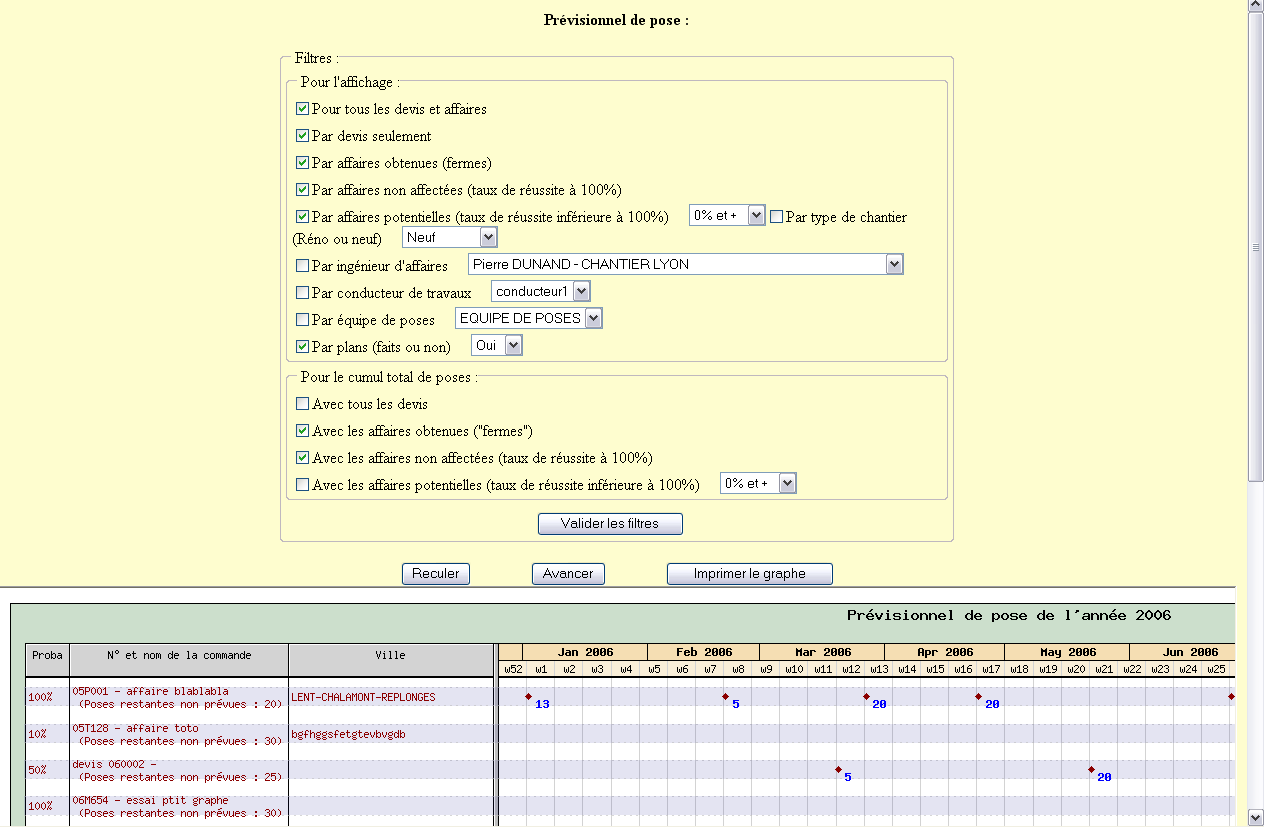Click the 'Mar 2006' month header
This screenshot has width=1264, height=828.
(822, 652)
